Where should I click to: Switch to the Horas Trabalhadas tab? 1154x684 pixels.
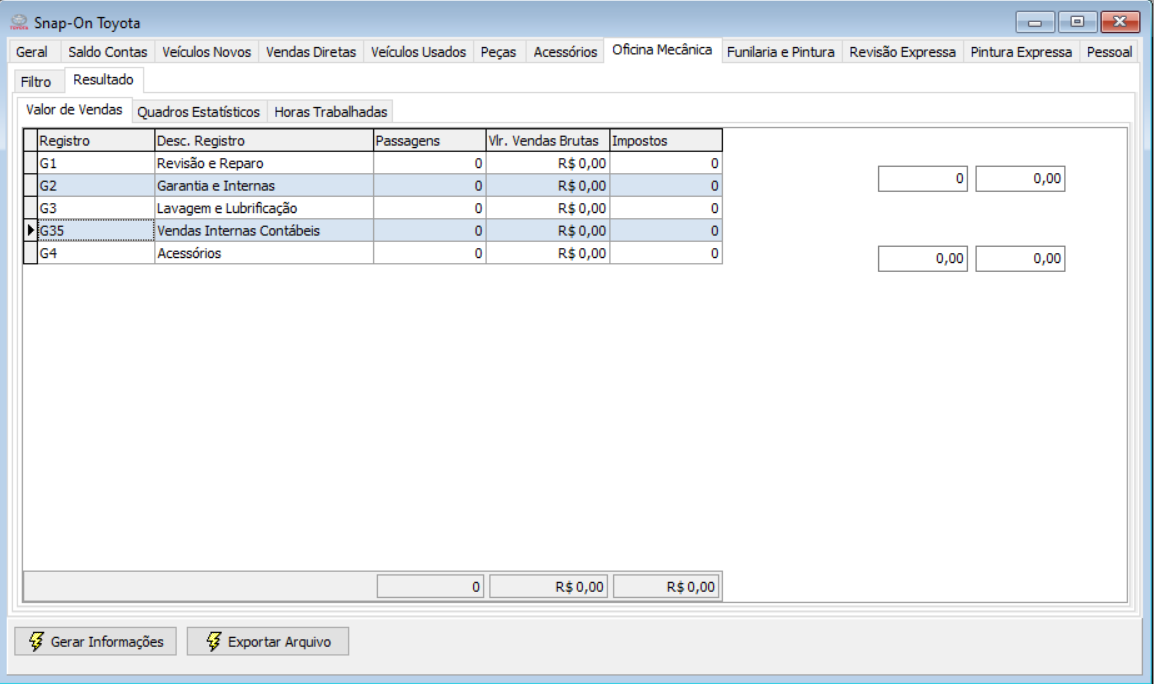point(330,112)
